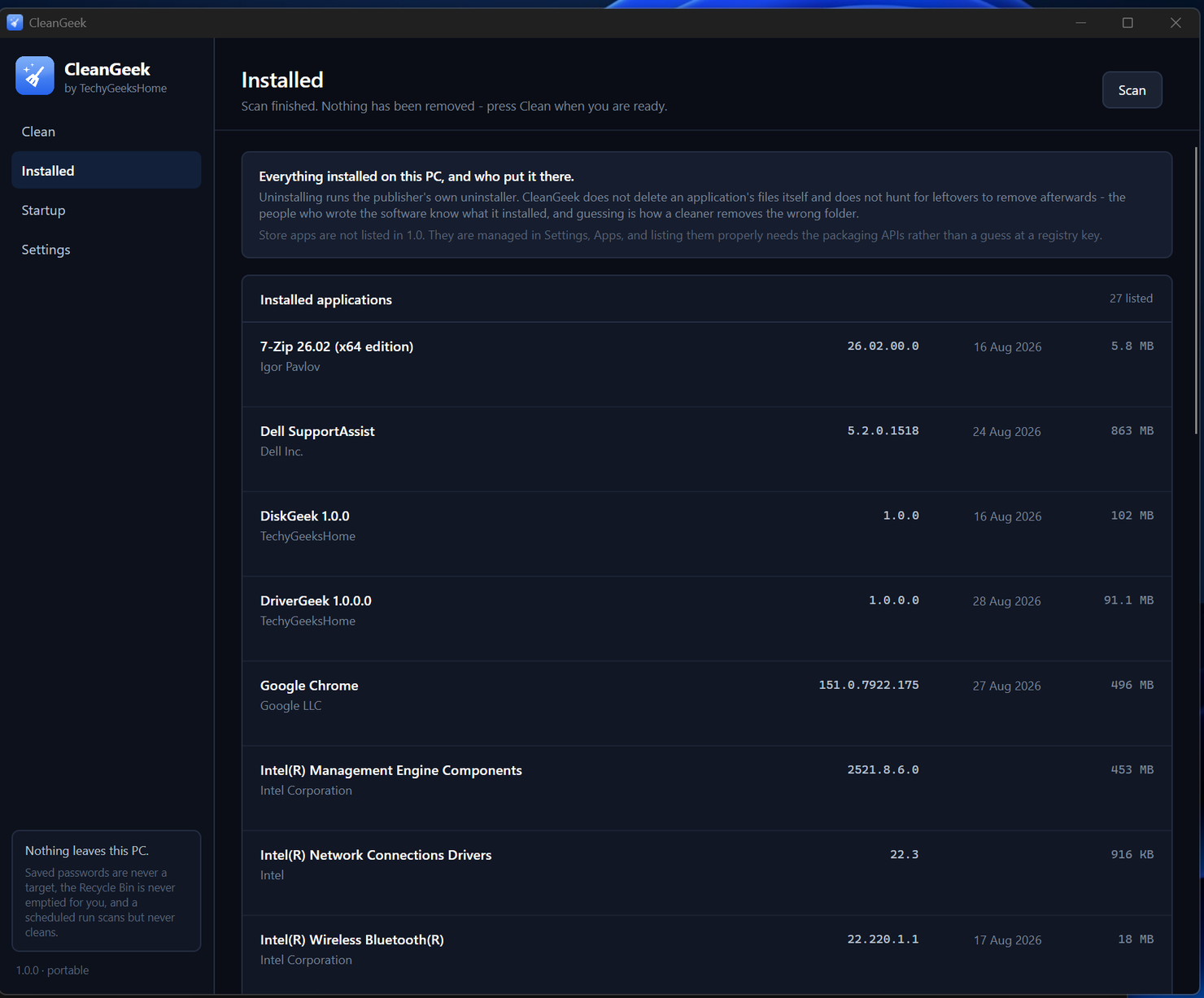This screenshot has width=1204, height=998.
Task: Open the Clean section
Action: (x=106, y=131)
